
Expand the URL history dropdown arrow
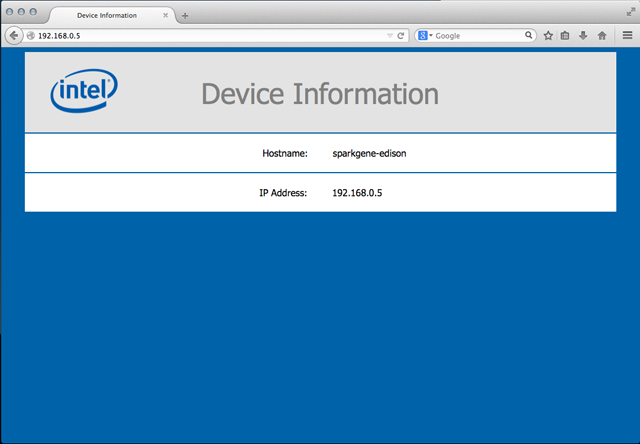[390, 35]
